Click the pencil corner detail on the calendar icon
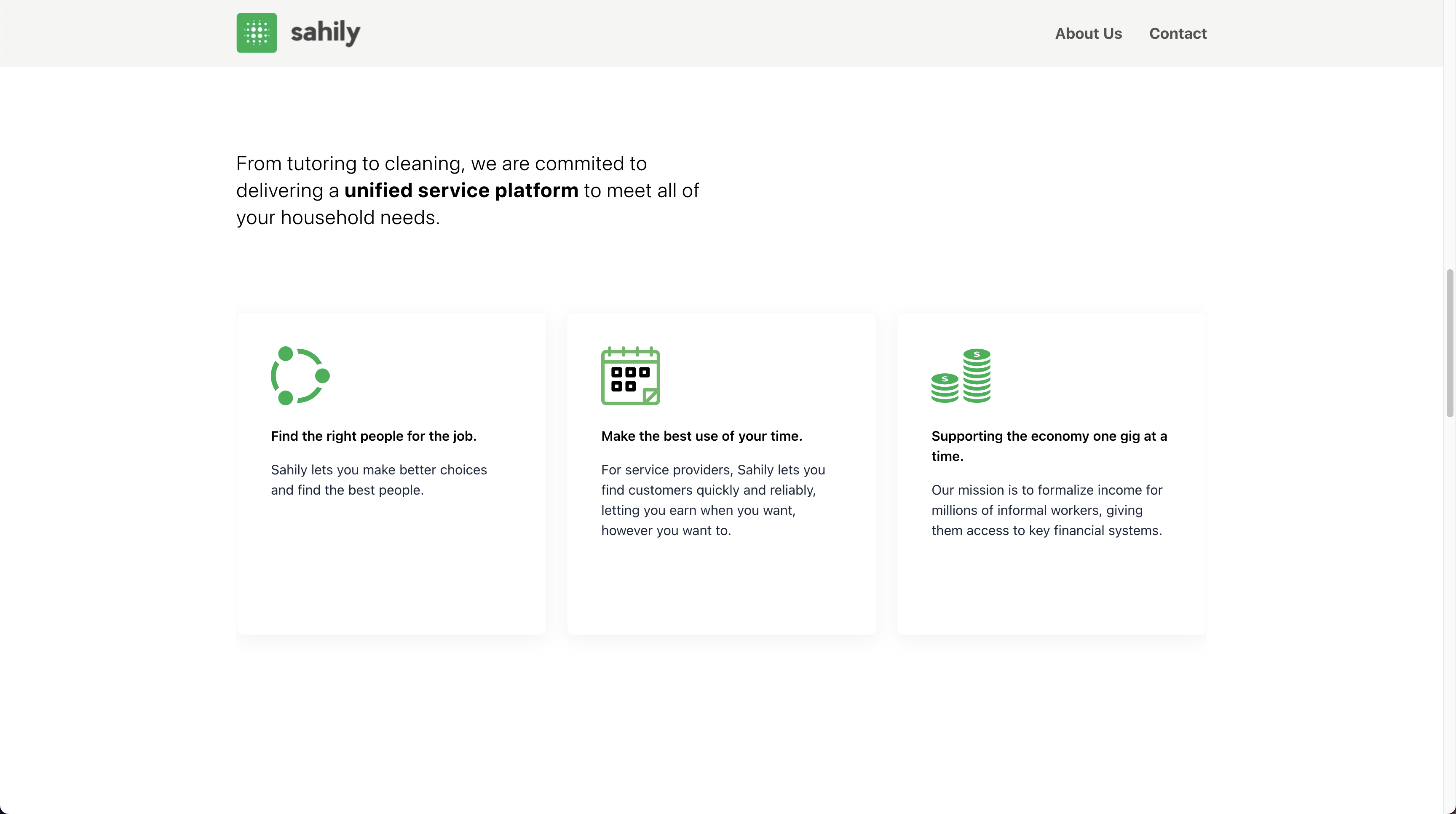This screenshot has height=814, width=1456. point(651,396)
